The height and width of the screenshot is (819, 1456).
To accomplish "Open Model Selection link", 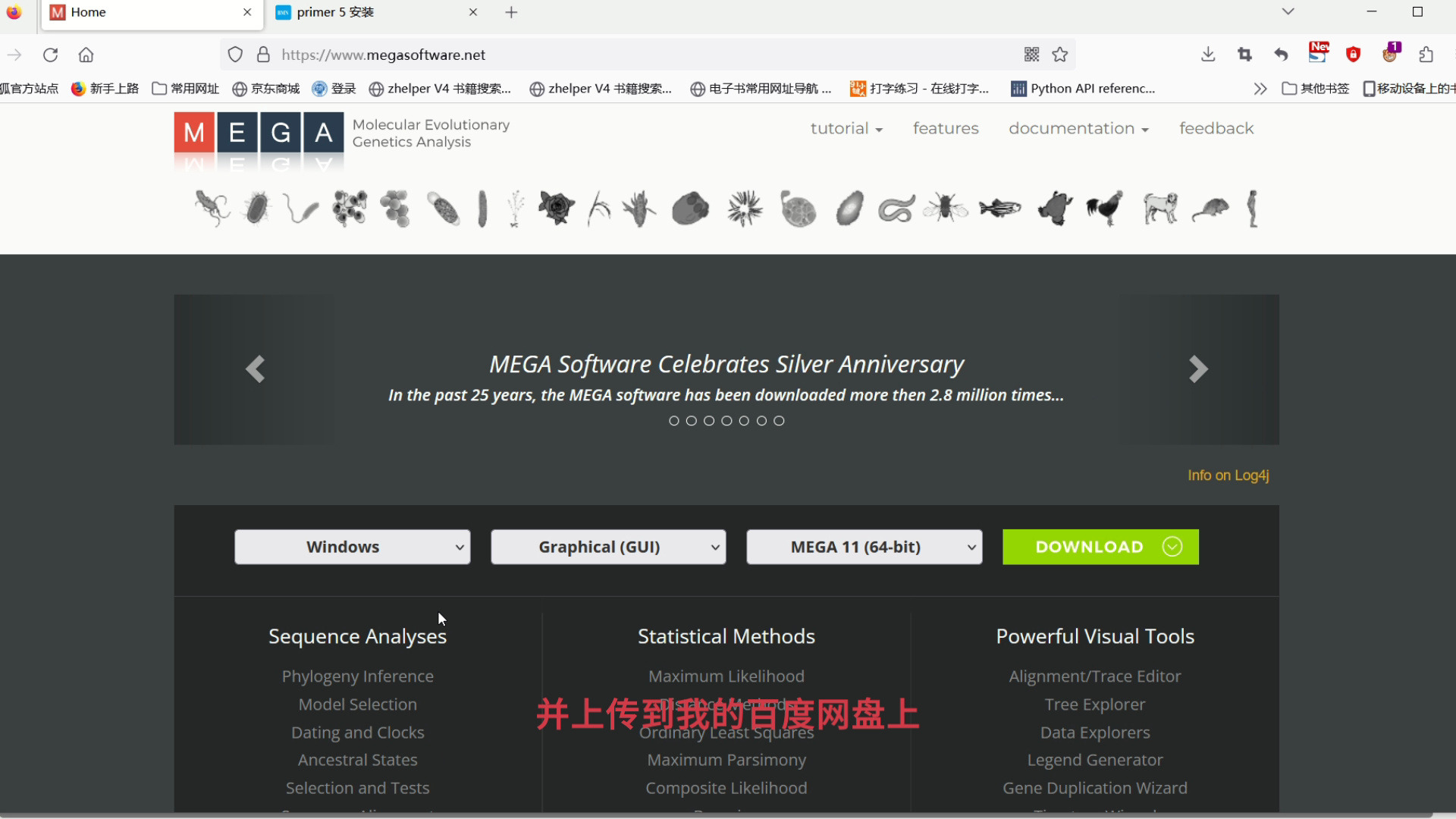I will coord(358,704).
